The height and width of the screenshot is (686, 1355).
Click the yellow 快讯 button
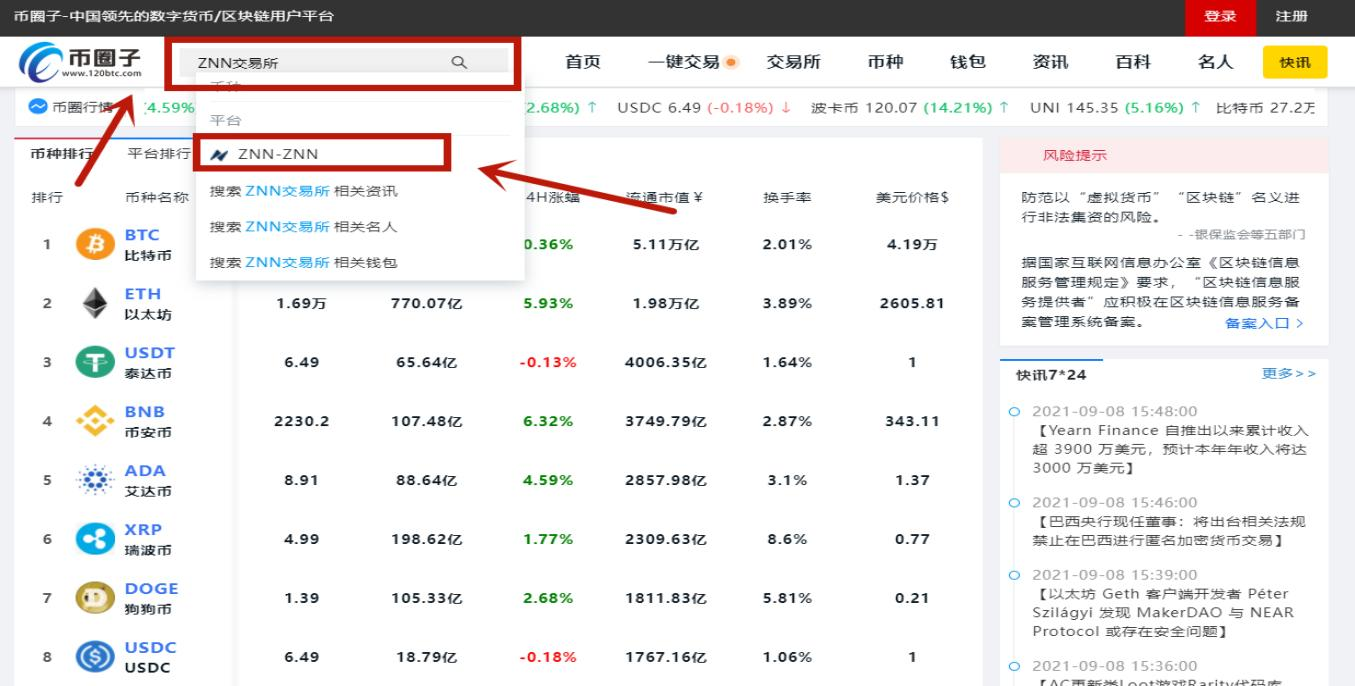click(1295, 62)
